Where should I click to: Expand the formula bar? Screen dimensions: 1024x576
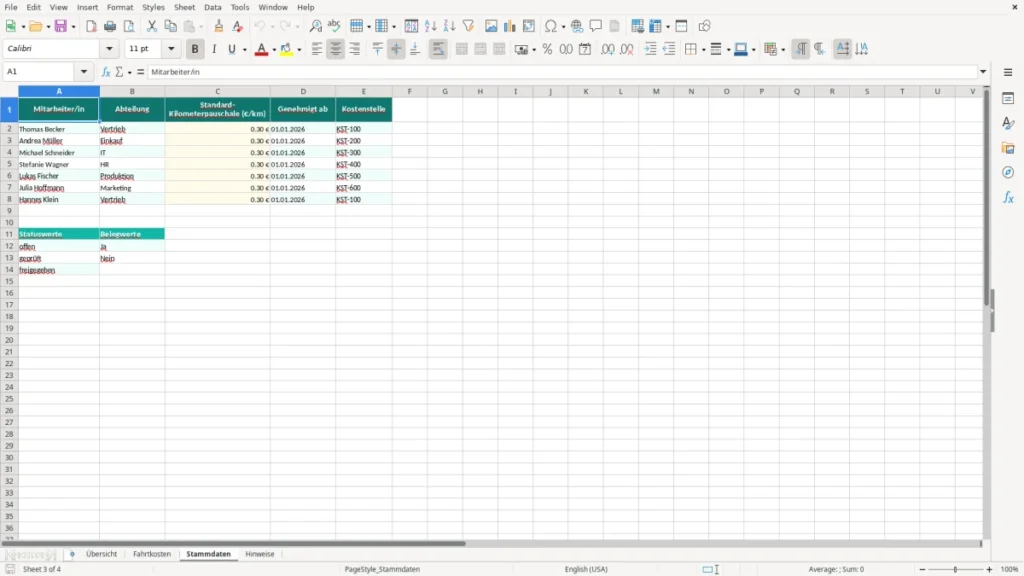983,72
